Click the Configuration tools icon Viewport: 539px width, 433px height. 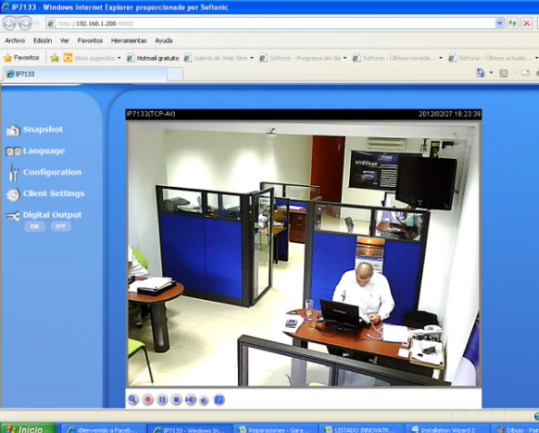pyautogui.click(x=13, y=173)
